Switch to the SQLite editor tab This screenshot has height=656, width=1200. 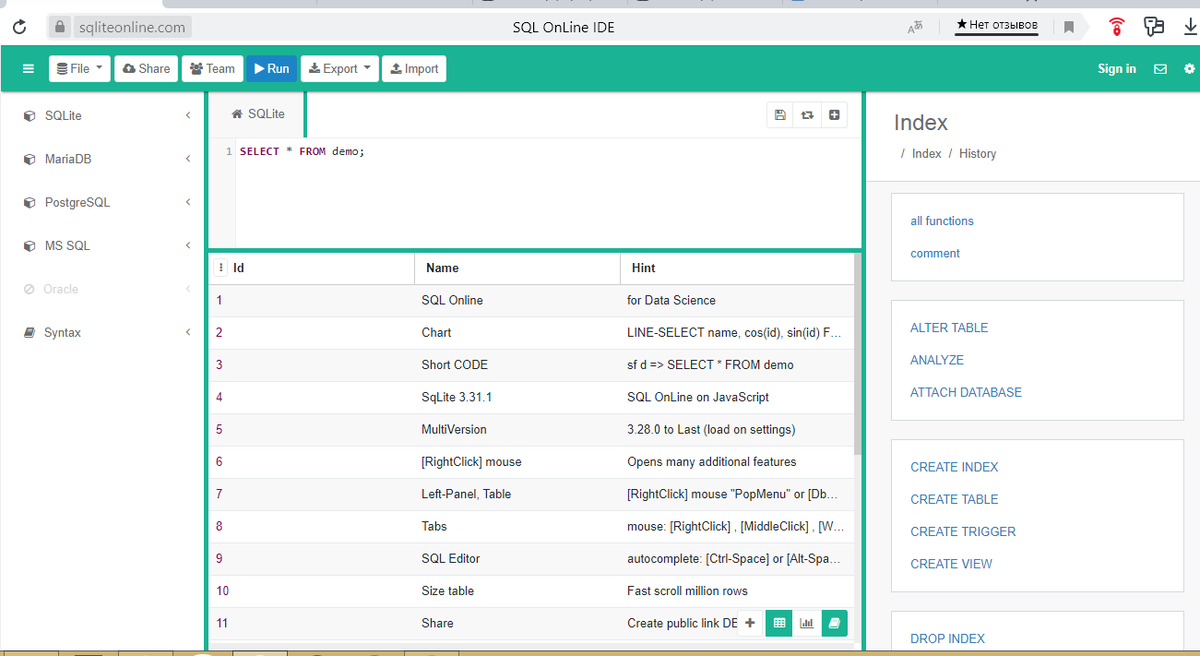pos(256,113)
